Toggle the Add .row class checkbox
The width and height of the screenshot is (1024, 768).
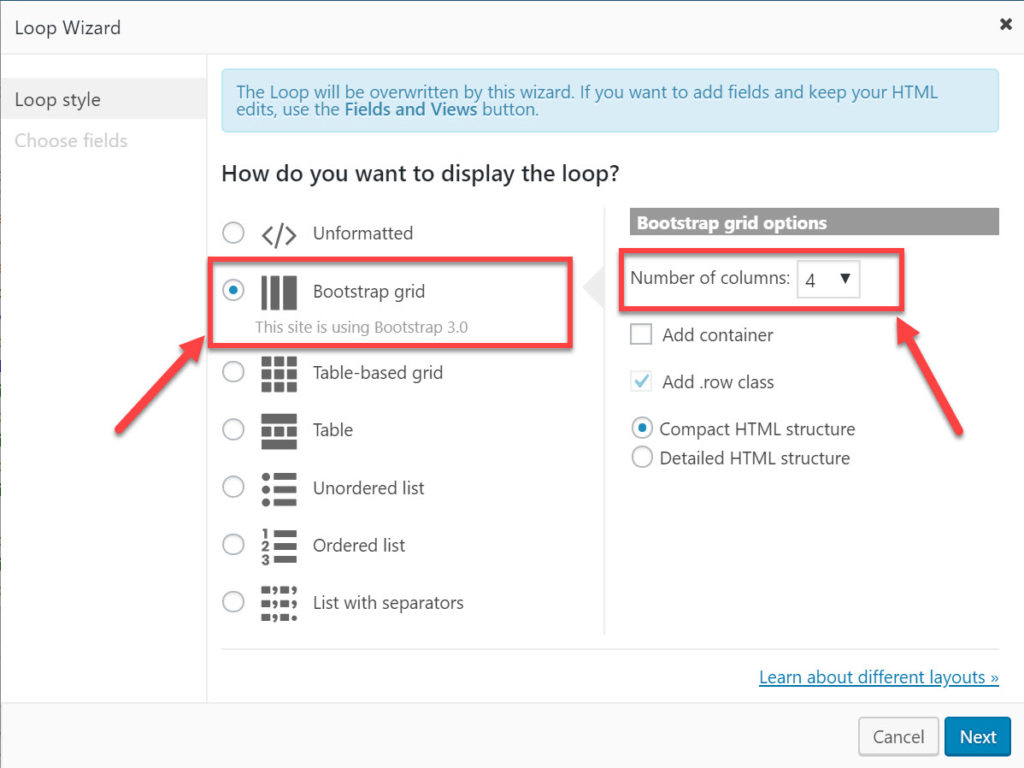tap(641, 382)
